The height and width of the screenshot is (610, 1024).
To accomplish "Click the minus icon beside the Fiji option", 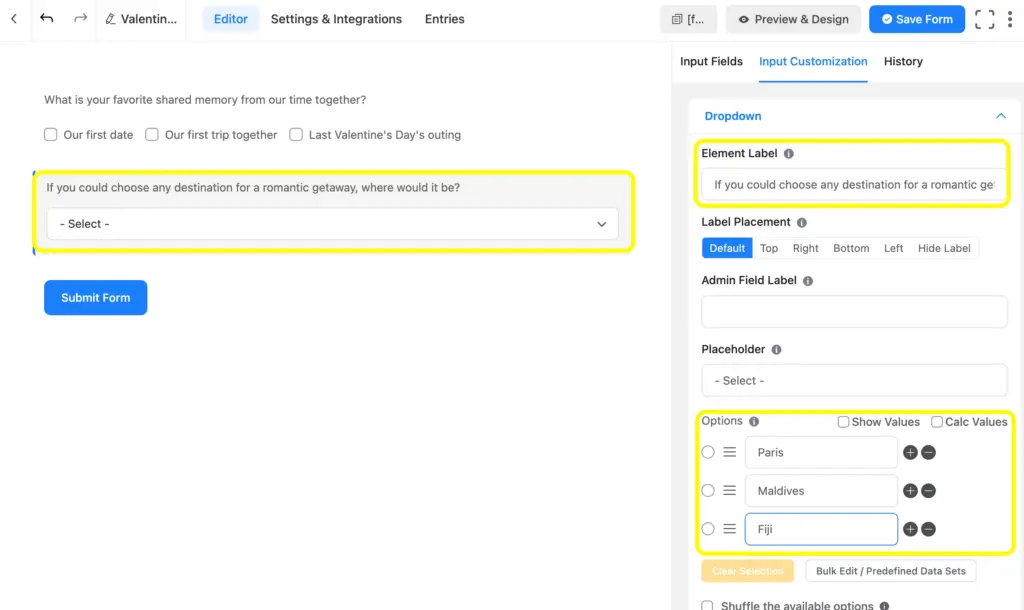I will (929, 529).
